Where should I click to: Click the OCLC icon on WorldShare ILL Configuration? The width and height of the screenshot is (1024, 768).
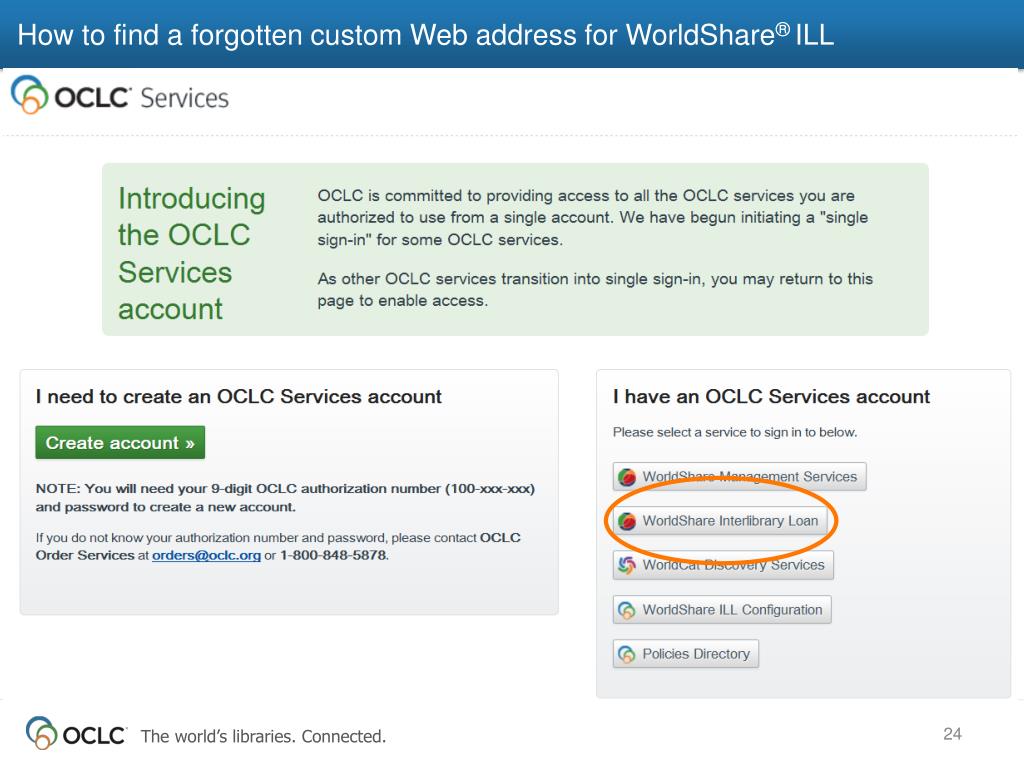click(627, 610)
